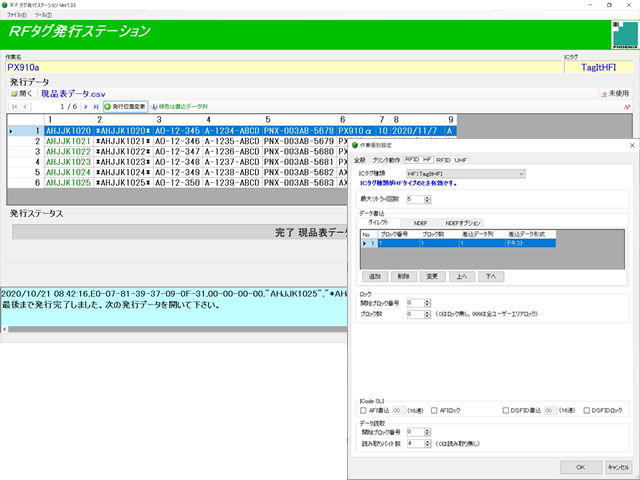
Task: Click the ブロック番号 column header
Action: [398, 234]
